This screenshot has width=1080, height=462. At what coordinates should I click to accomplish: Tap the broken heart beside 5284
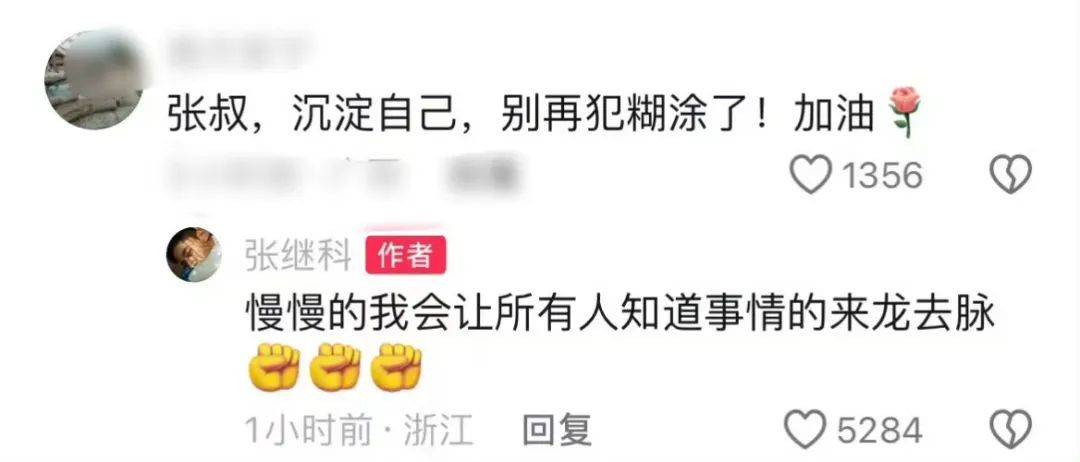pyautogui.click(x=1010, y=429)
